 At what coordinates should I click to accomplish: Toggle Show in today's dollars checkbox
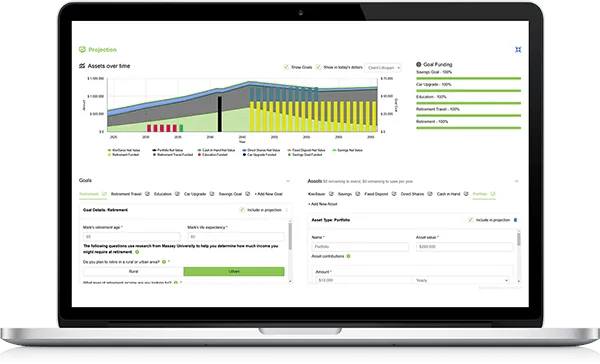click(x=318, y=67)
